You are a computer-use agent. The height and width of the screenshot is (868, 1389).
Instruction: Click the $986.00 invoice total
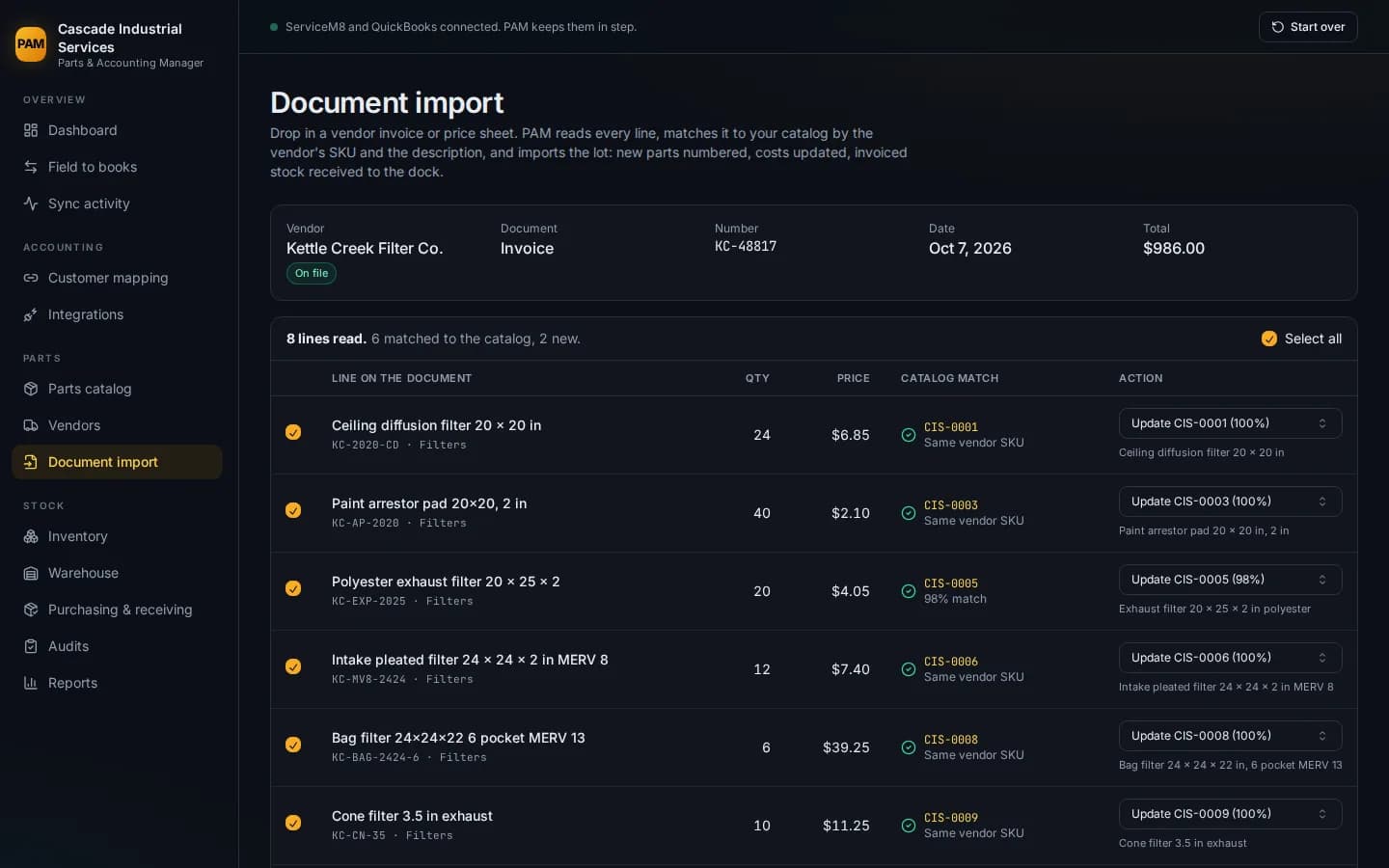pyautogui.click(x=1174, y=248)
